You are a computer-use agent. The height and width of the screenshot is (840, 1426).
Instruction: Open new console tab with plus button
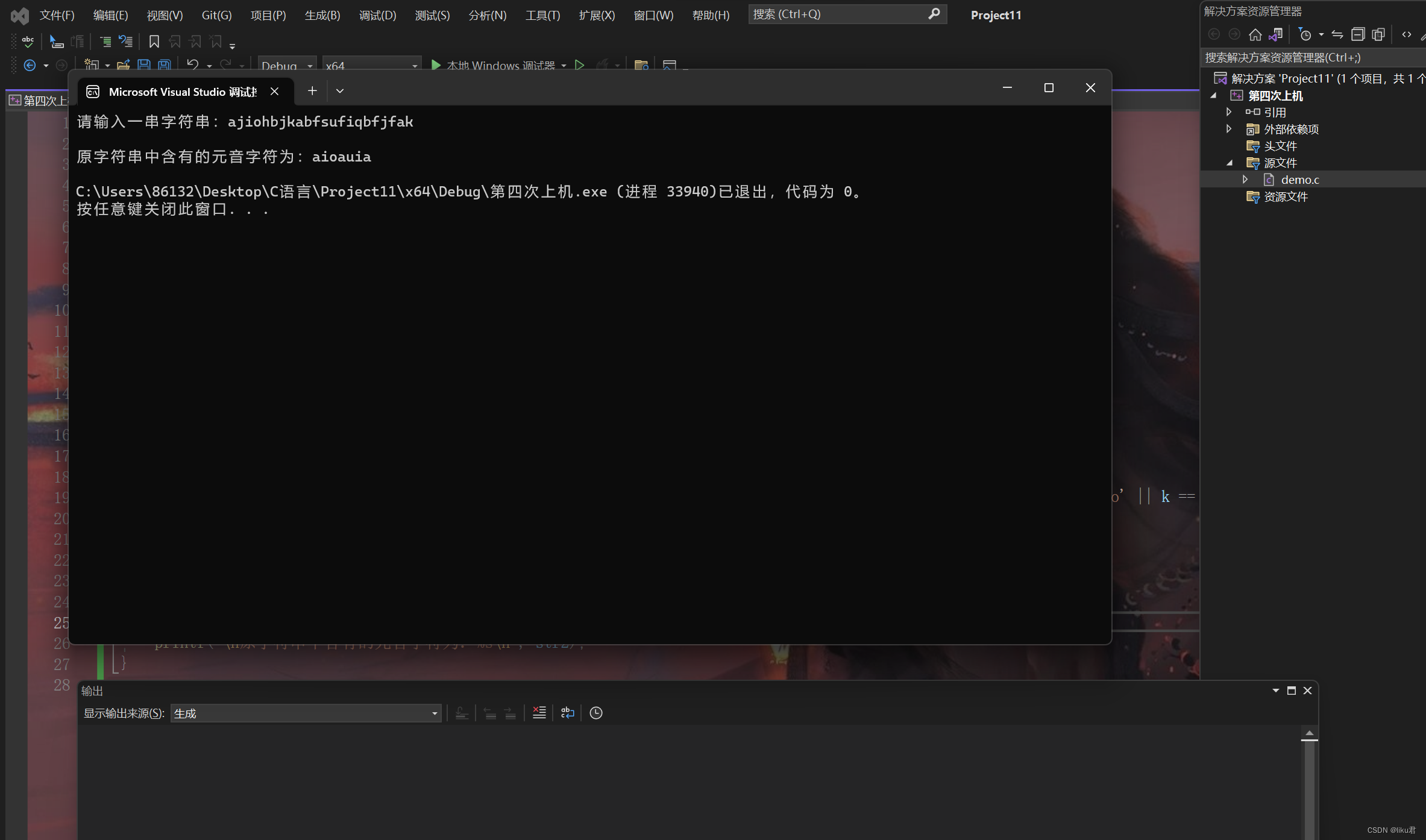[312, 91]
